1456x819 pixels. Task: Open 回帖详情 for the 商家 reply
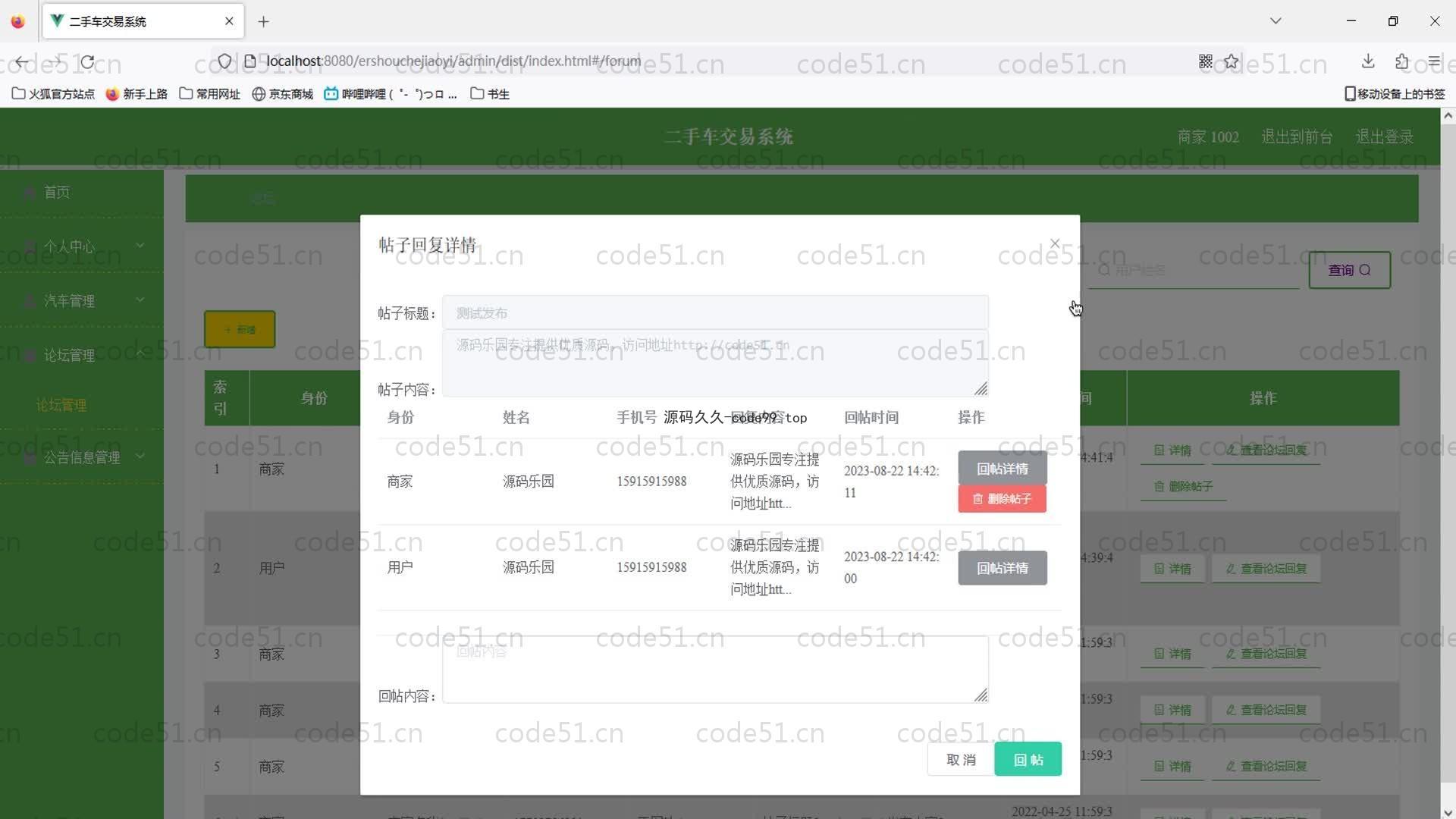(x=1002, y=469)
